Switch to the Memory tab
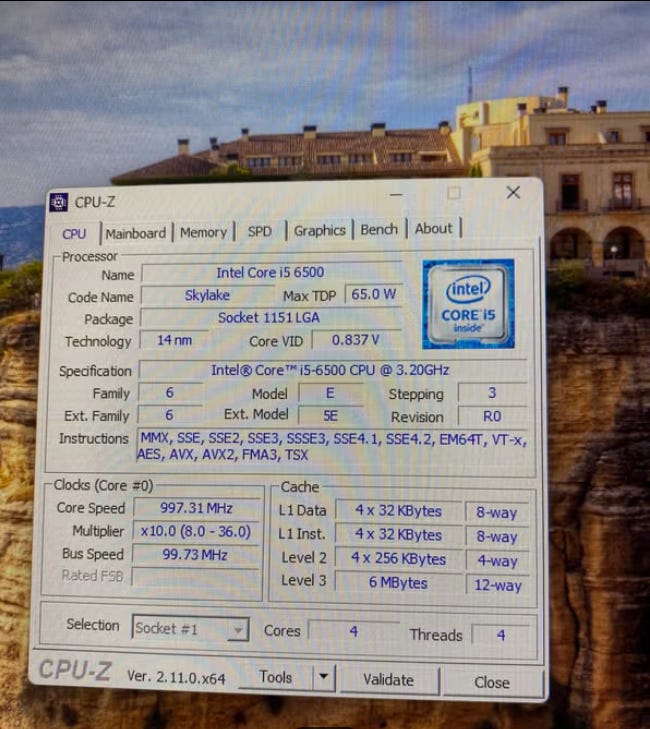The width and height of the screenshot is (650, 729). point(203,232)
